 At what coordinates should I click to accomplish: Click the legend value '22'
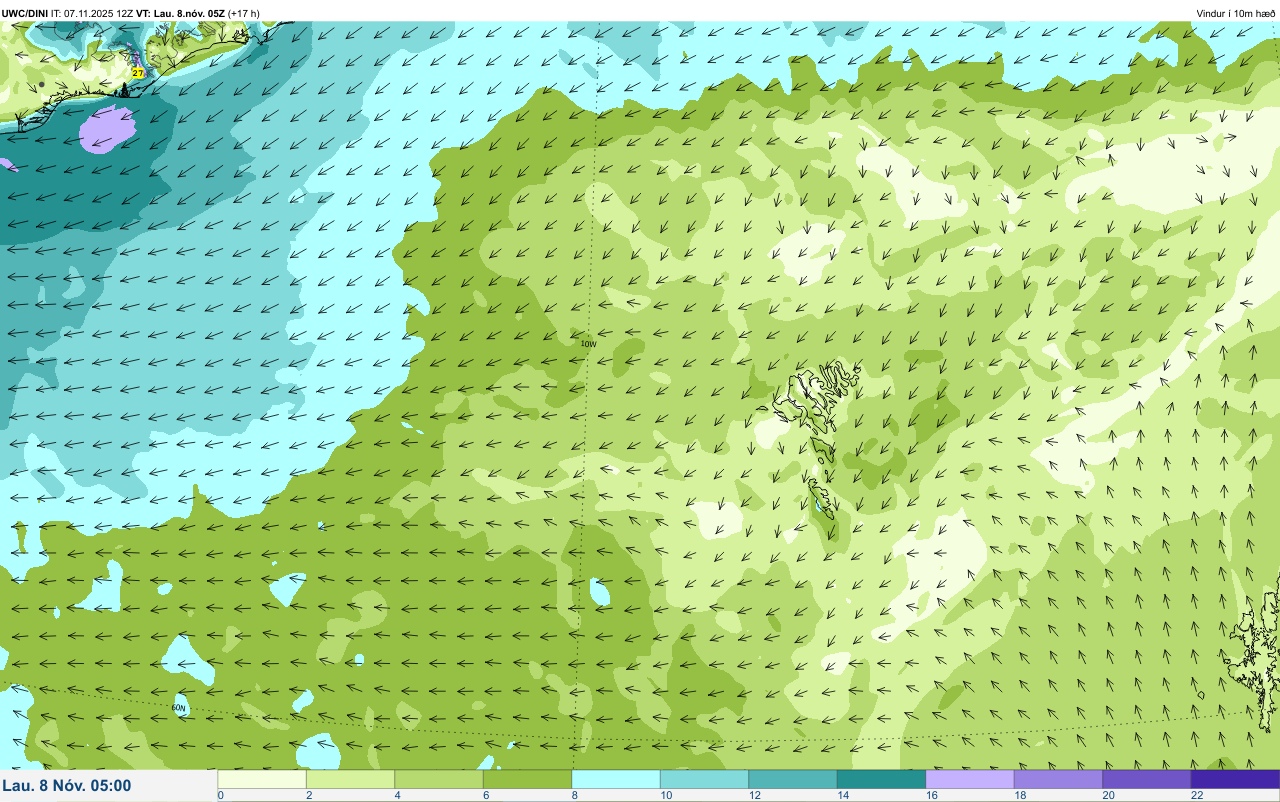[x=1196, y=795]
